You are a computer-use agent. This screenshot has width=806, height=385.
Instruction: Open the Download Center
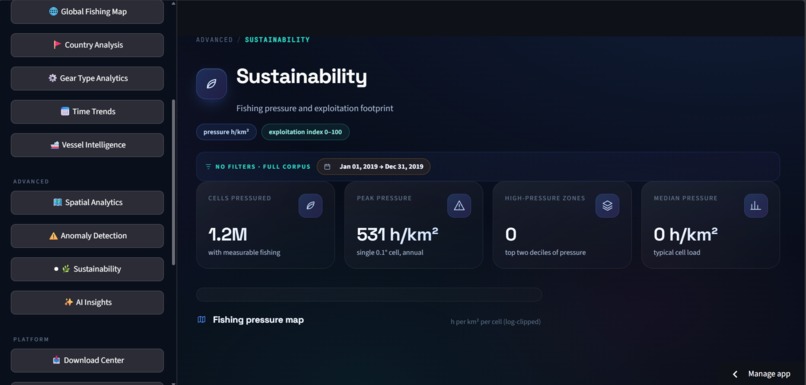[87, 360]
